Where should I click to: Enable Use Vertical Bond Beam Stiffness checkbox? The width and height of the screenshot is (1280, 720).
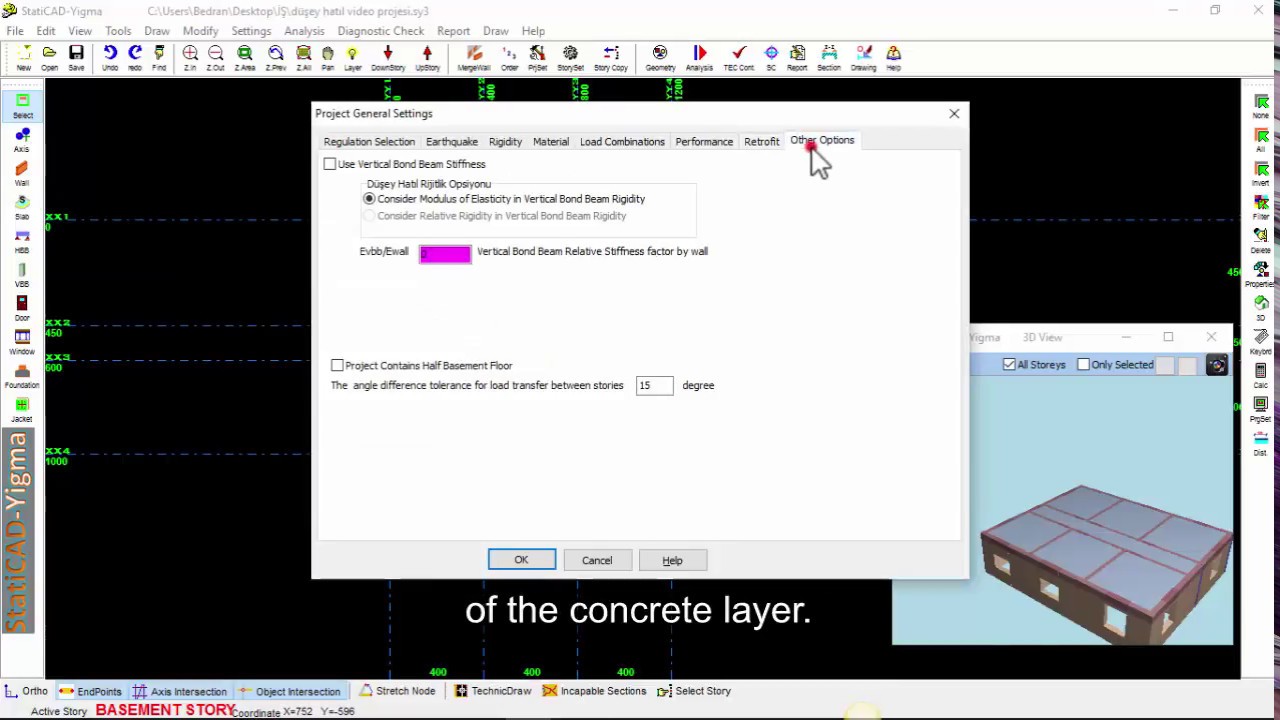[330, 164]
